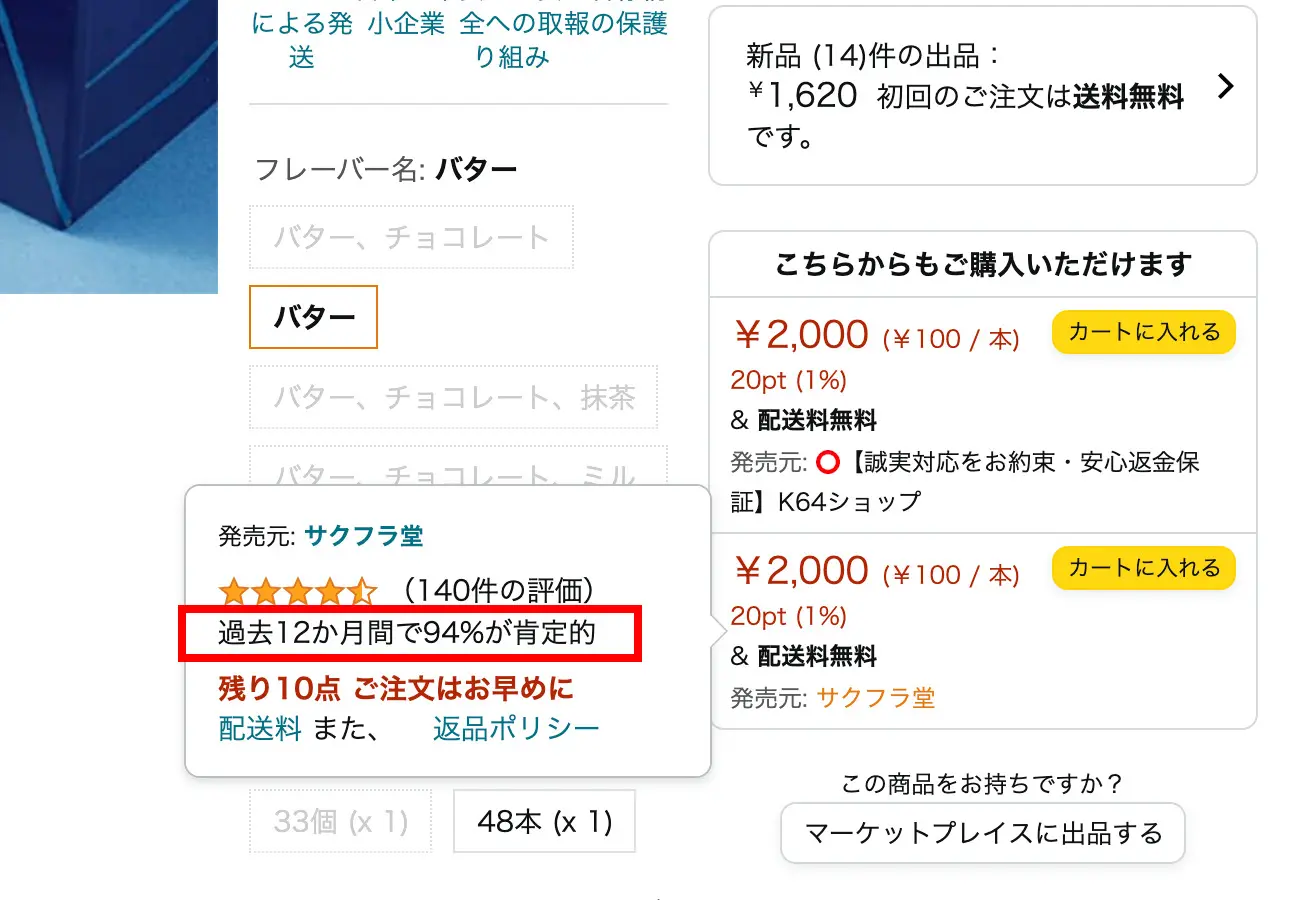1290x900 pixels.
Task: Select the 48本 (x 1) quantity option
Action: click(544, 821)
